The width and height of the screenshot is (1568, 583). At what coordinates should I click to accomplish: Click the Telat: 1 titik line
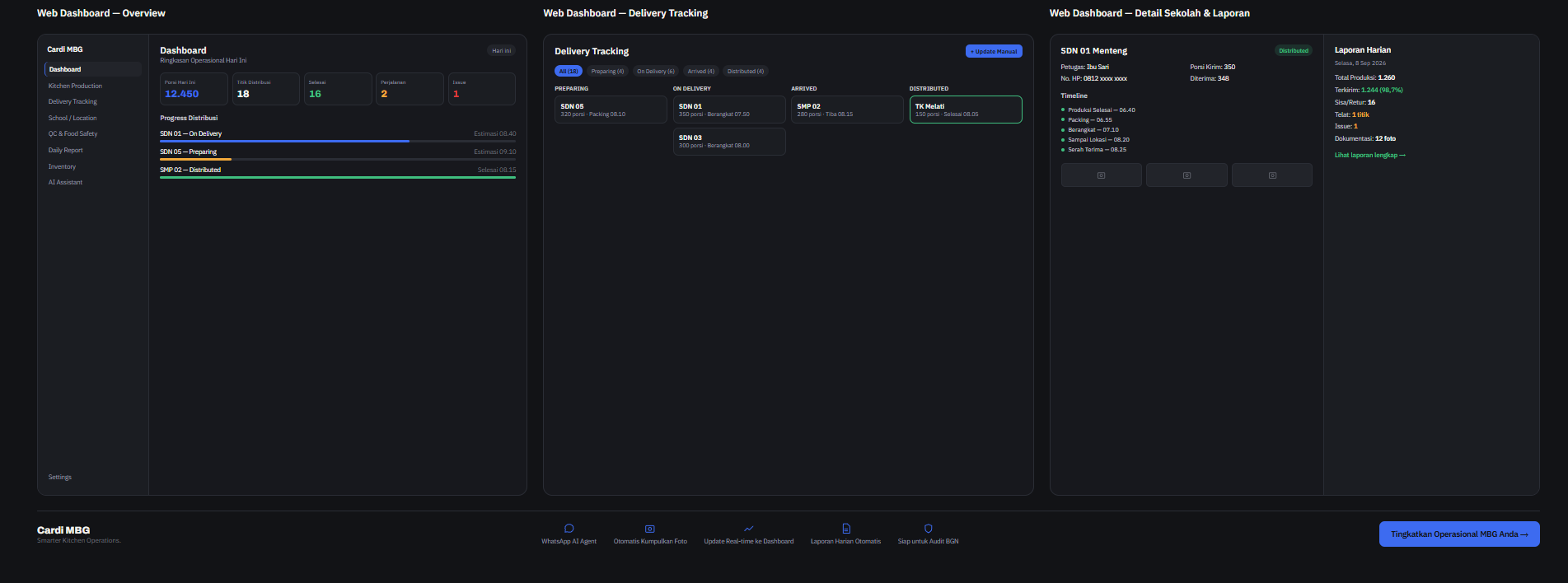[1352, 114]
